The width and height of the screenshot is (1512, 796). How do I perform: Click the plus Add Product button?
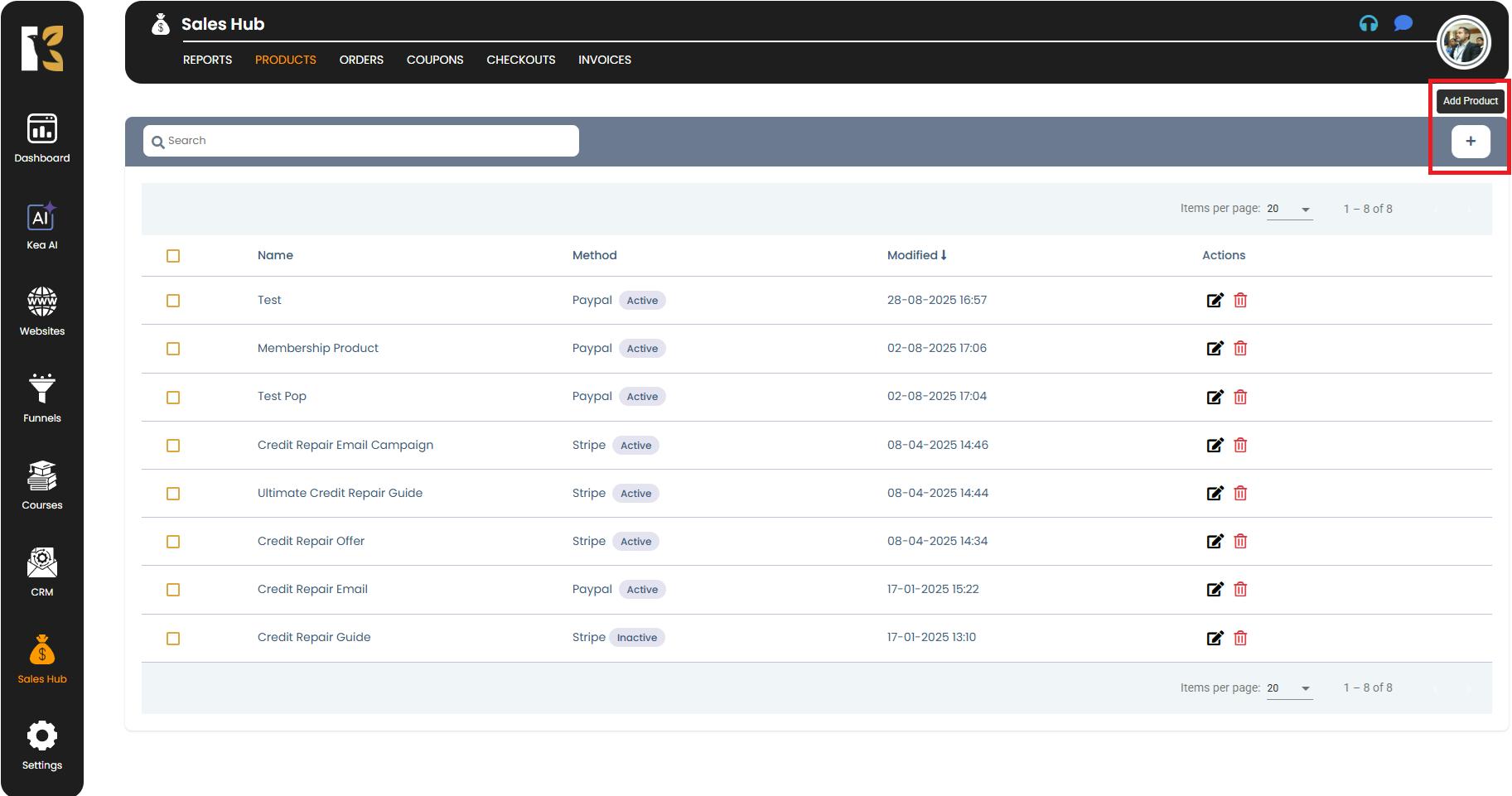coord(1470,141)
